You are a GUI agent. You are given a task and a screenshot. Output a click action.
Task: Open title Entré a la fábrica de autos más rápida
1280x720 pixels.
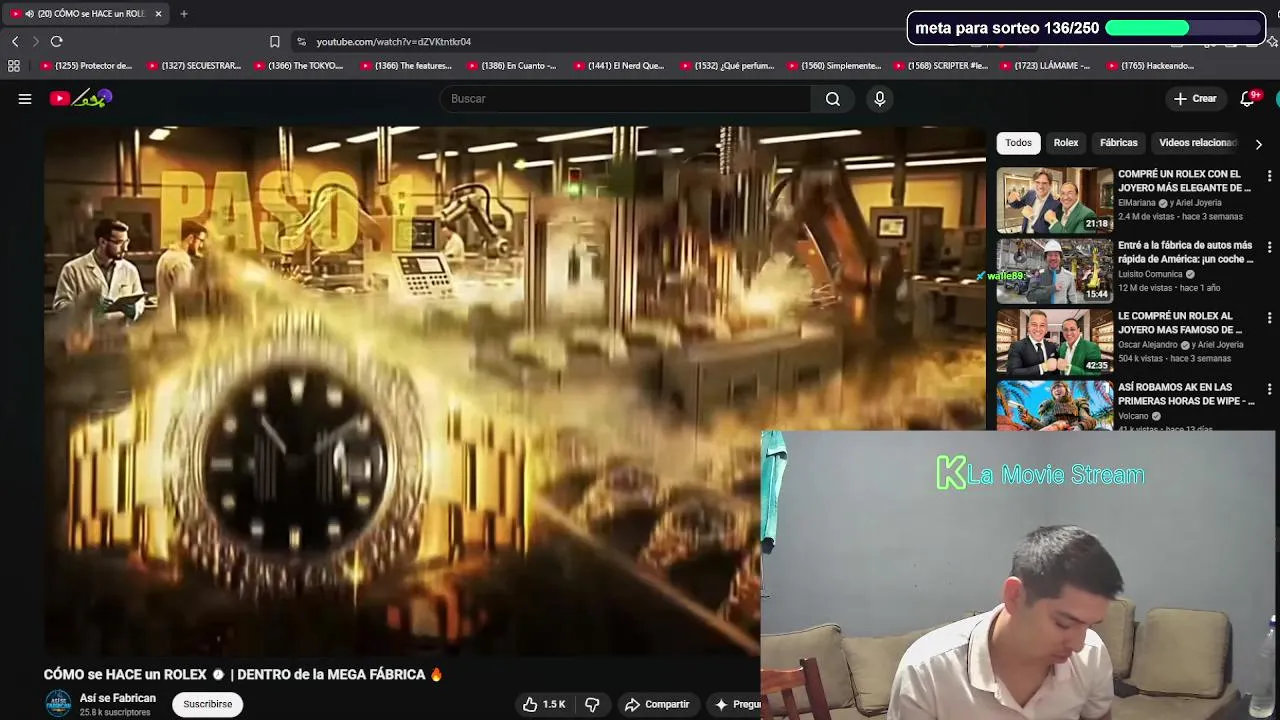pos(1185,252)
